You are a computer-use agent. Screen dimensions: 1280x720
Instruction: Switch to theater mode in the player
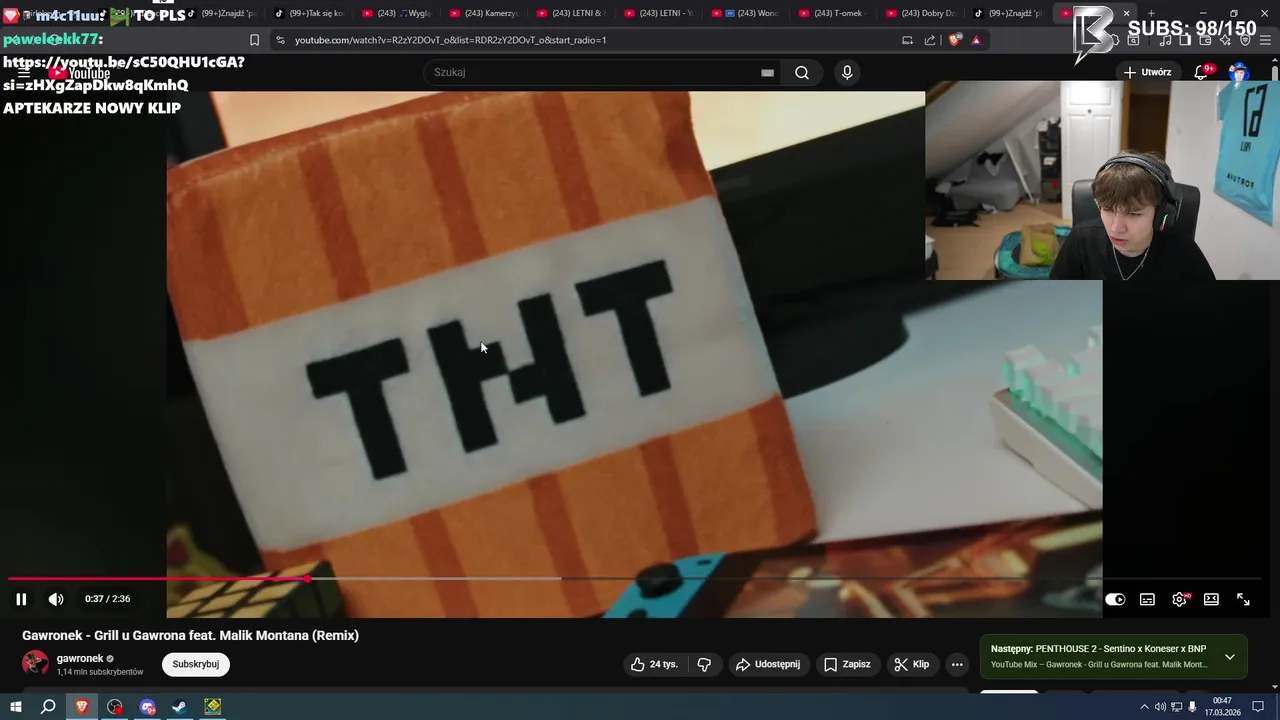(x=1211, y=599)
